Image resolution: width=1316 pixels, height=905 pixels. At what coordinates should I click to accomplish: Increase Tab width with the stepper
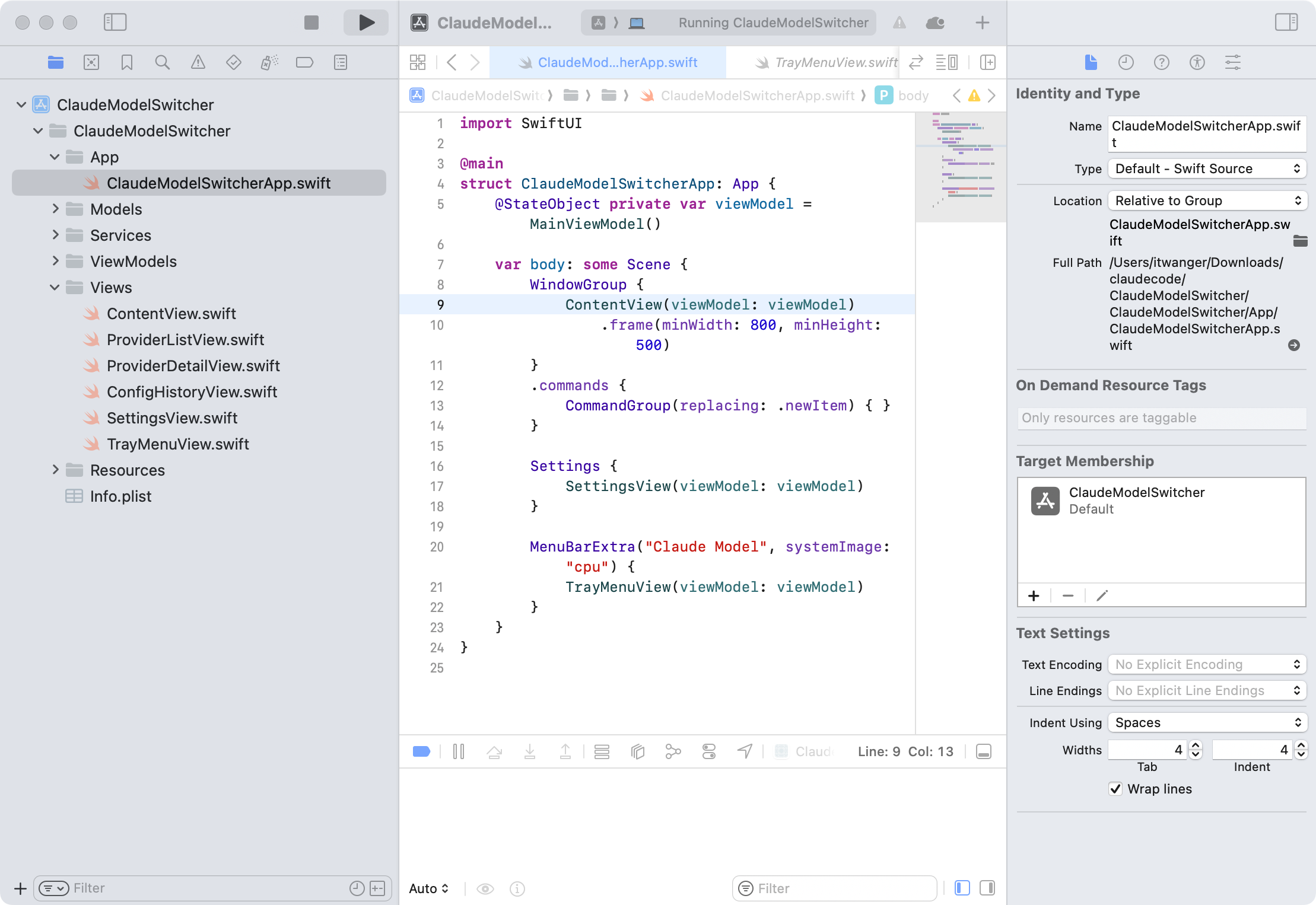1196,745
